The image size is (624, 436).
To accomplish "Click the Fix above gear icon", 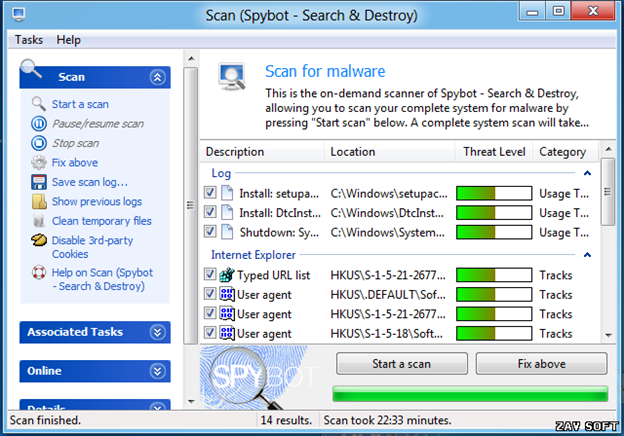I will (x=39, y=162).
